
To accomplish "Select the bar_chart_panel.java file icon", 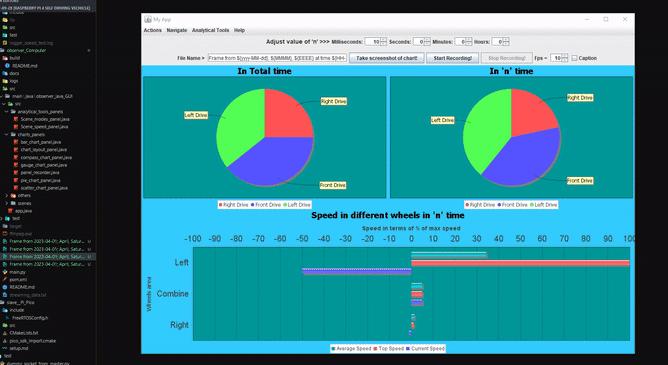I will pyautogui.click(x=16, y=142).
